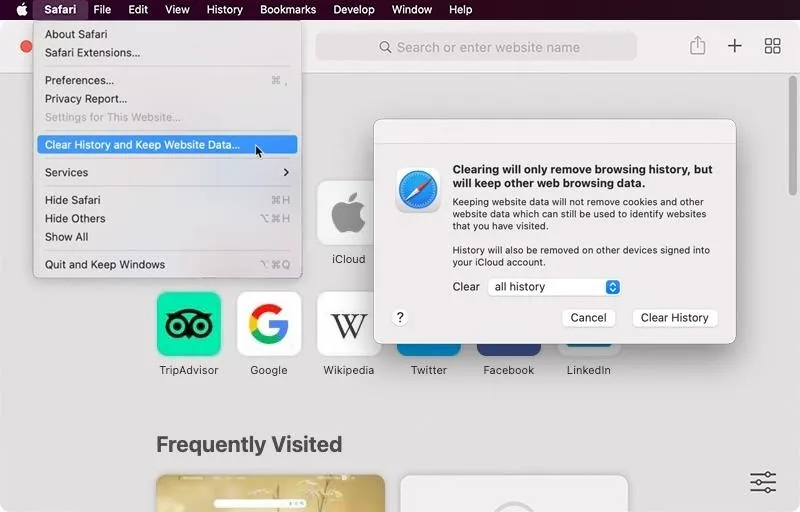The image size is (800, 512).
Task: Open the iCloud favorite
Action: pyautogui.click(x=346, y=213)
